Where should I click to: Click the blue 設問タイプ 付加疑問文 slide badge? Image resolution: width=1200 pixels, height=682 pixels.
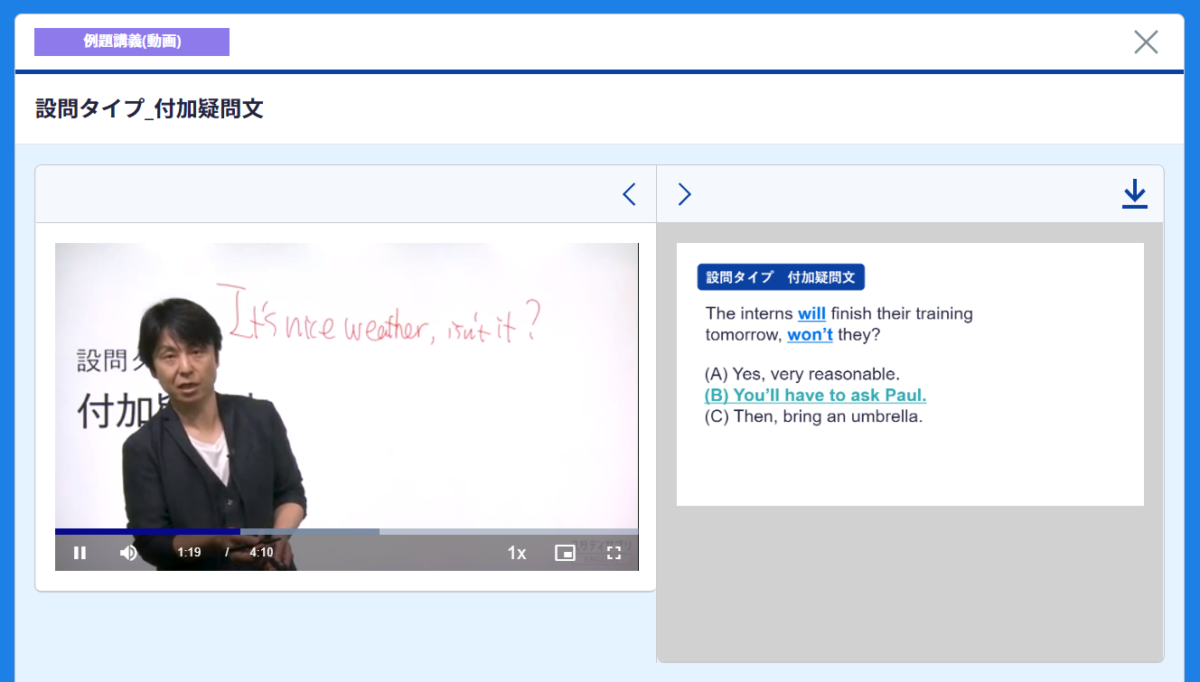[x=780, y=278]
